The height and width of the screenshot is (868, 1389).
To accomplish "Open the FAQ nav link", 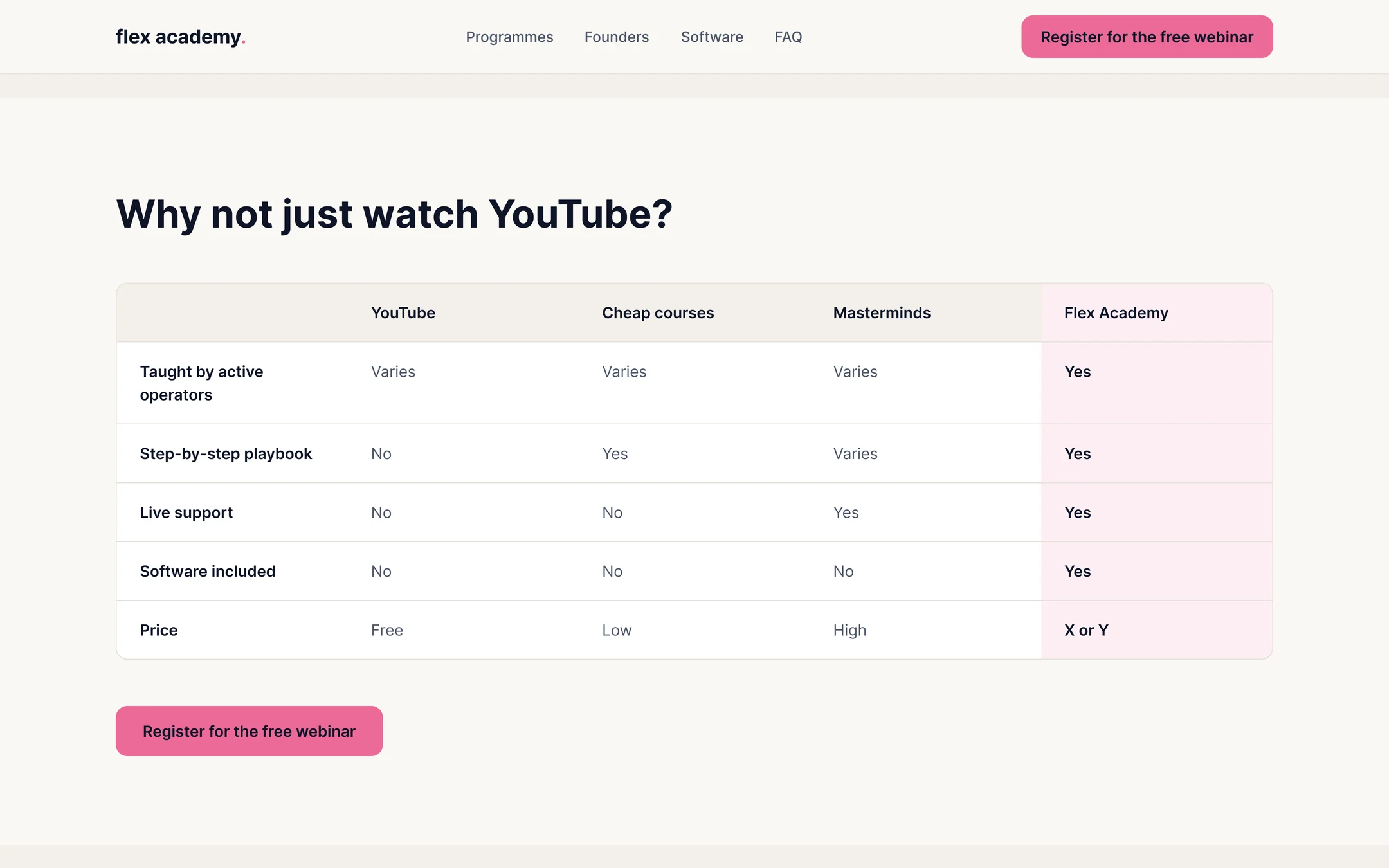I will click(788, 37).
